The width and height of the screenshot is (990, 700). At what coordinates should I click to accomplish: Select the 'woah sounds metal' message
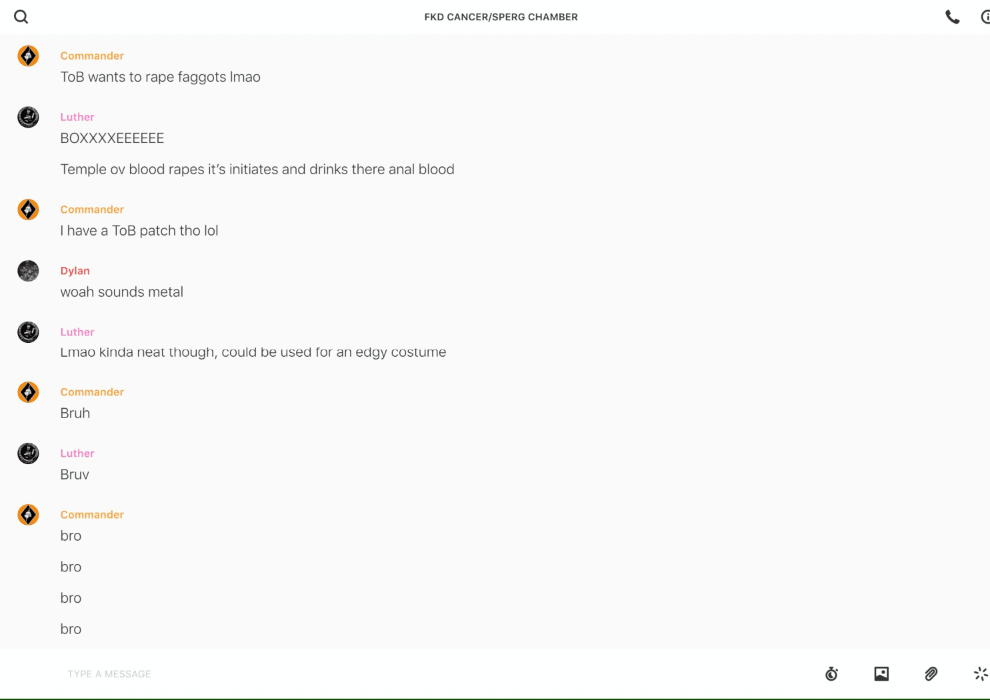122,292
